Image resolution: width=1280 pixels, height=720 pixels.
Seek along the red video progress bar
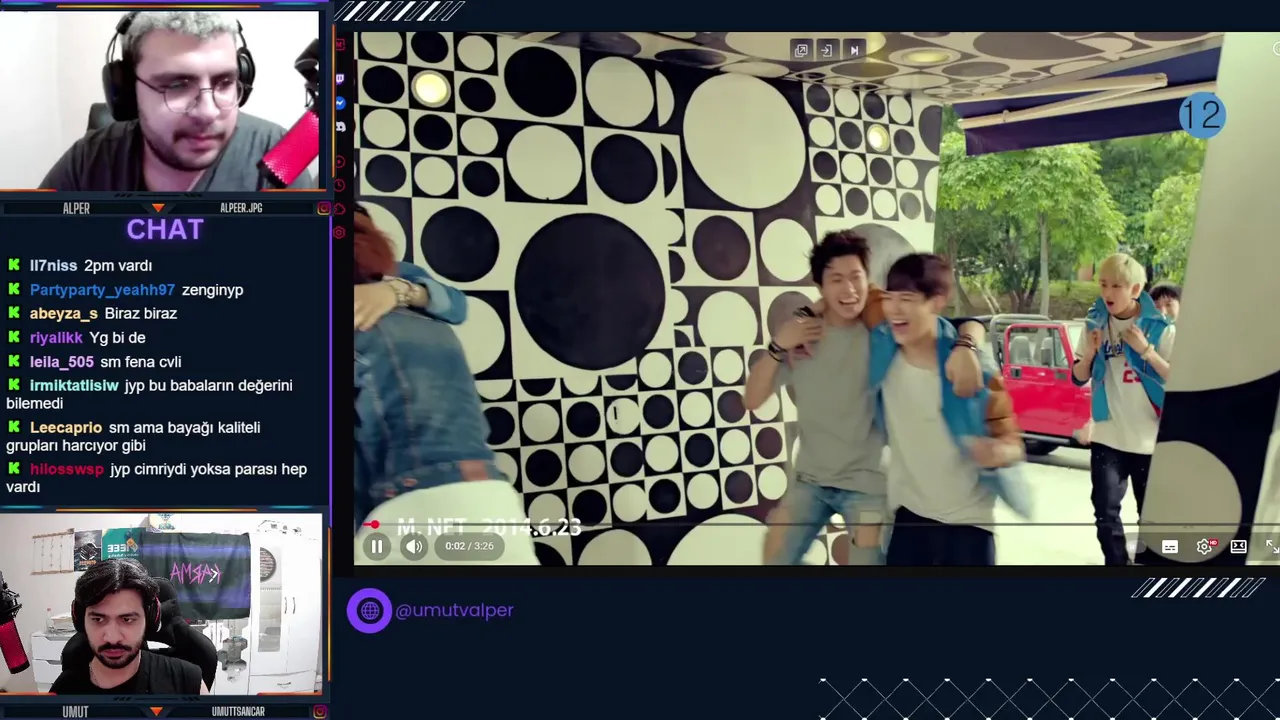coord(817,524)
